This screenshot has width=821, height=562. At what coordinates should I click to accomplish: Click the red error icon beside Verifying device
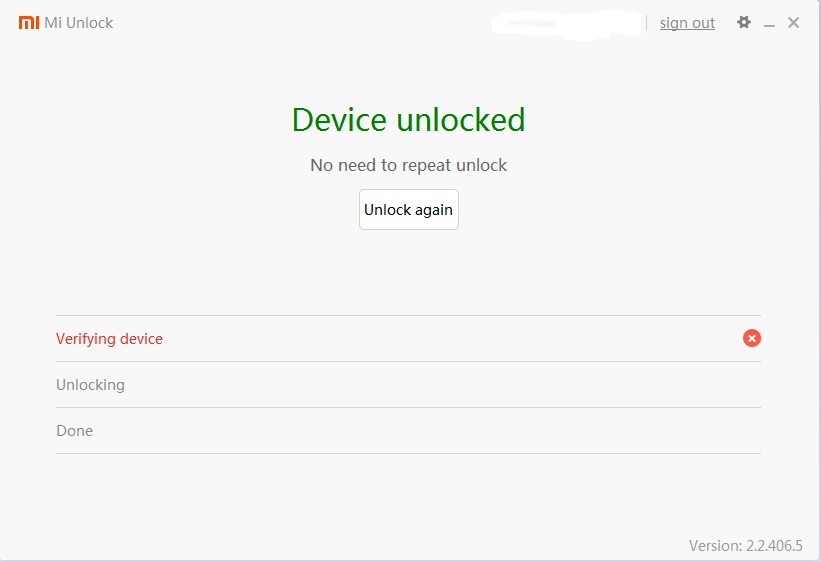(752, 338)
